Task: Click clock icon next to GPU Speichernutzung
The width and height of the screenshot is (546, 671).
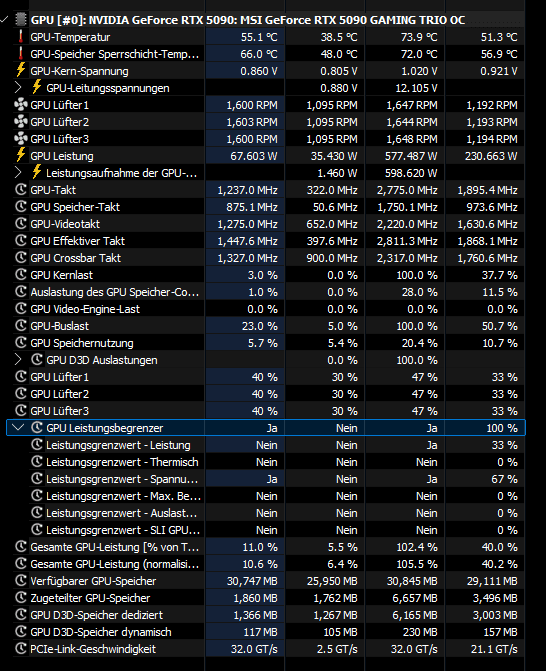Action: [21, 343]
